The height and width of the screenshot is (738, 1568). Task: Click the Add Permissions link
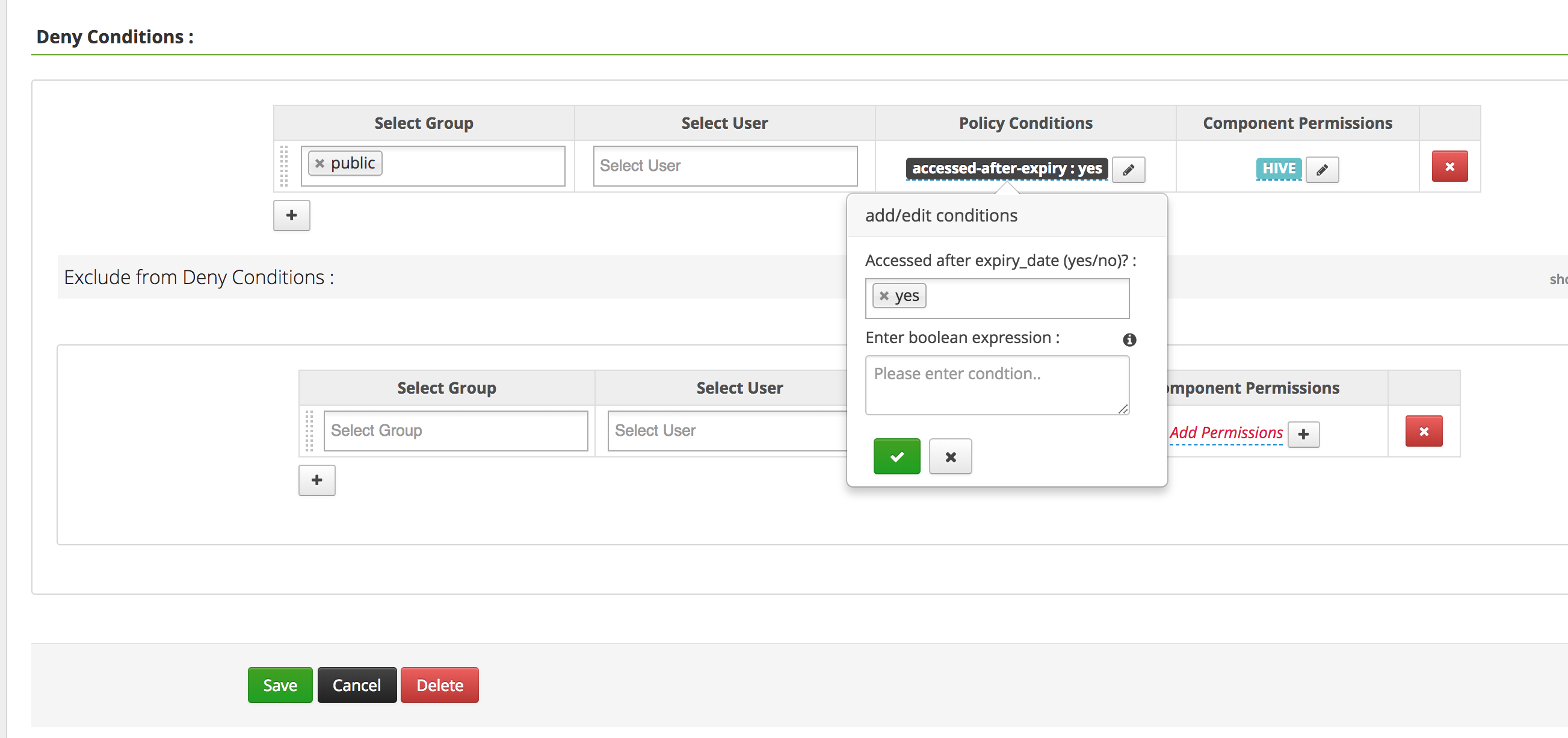pos(1225,433)
